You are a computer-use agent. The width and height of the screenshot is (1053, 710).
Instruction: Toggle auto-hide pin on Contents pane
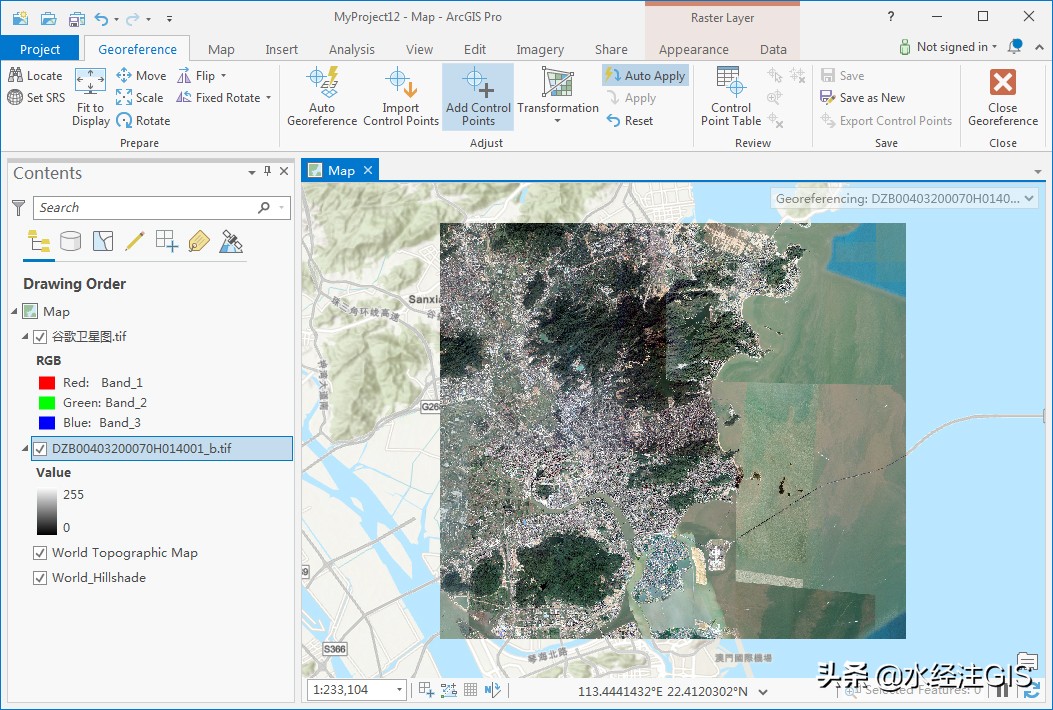click(267, 171)
